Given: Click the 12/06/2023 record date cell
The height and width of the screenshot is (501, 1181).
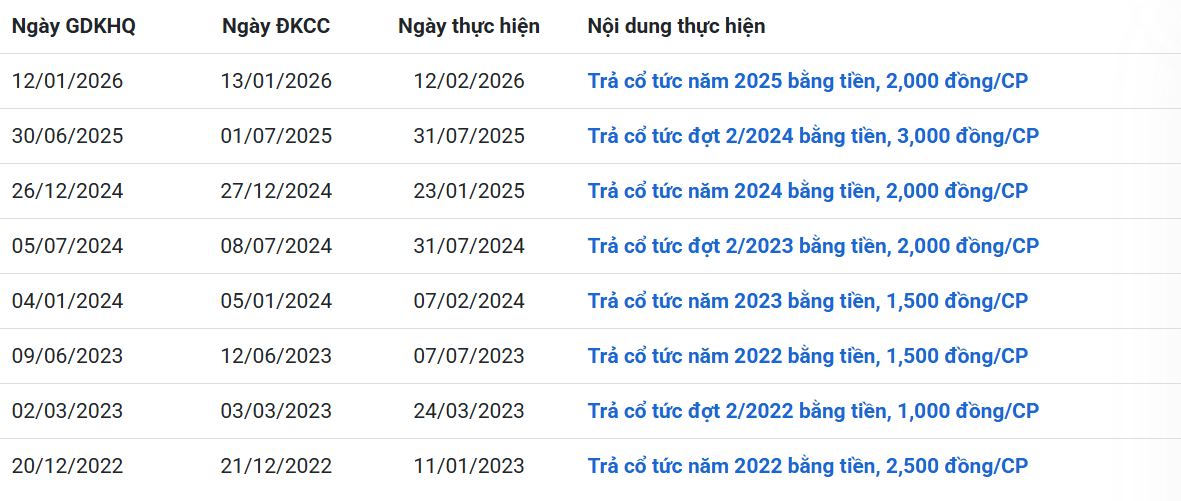Looking at the screenshot, I should click(x=276, y=356).
